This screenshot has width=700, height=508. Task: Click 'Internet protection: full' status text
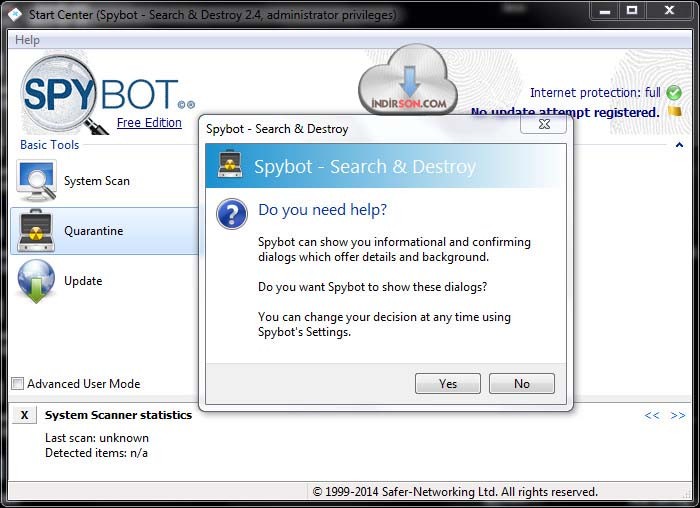tap(595, 92)
